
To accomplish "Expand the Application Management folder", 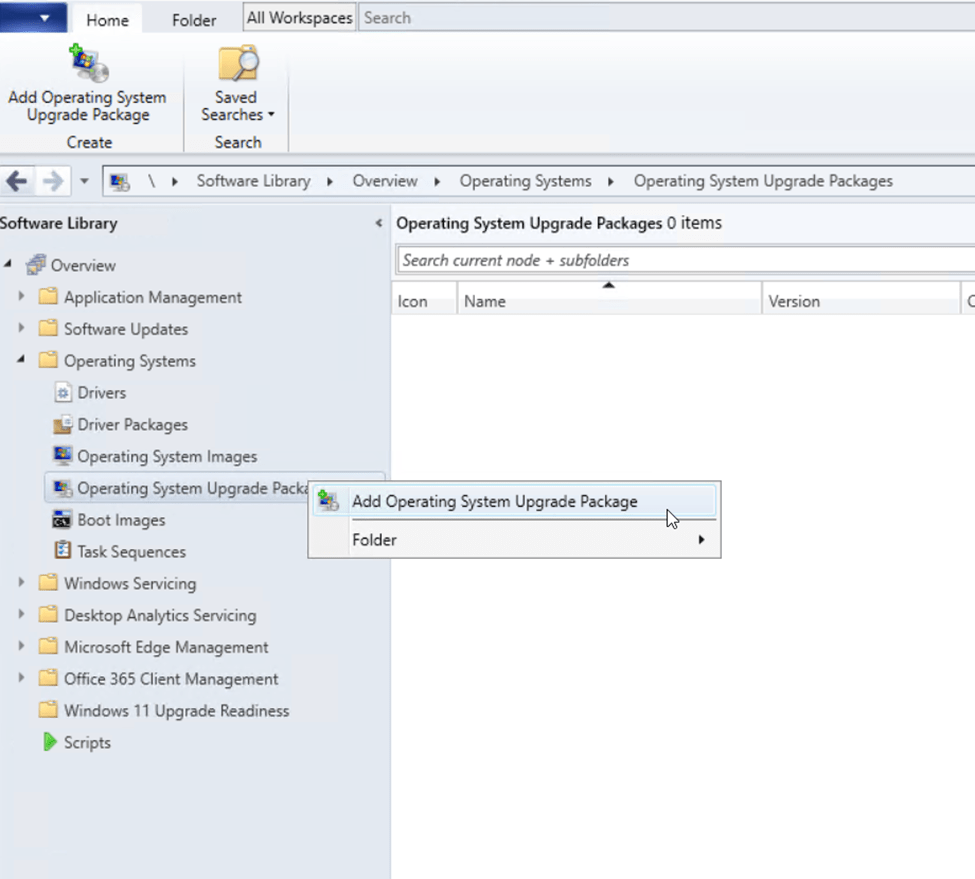I will click(x=22, y=297).
